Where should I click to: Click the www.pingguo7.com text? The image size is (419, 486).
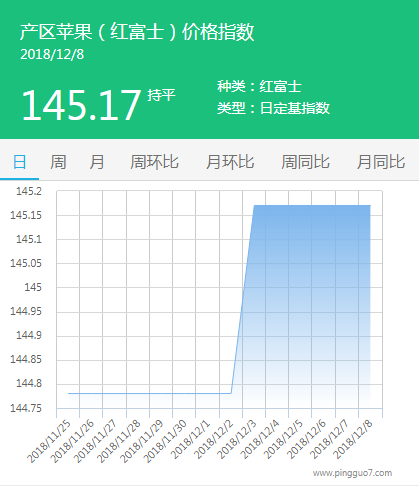tap(352, 473)
